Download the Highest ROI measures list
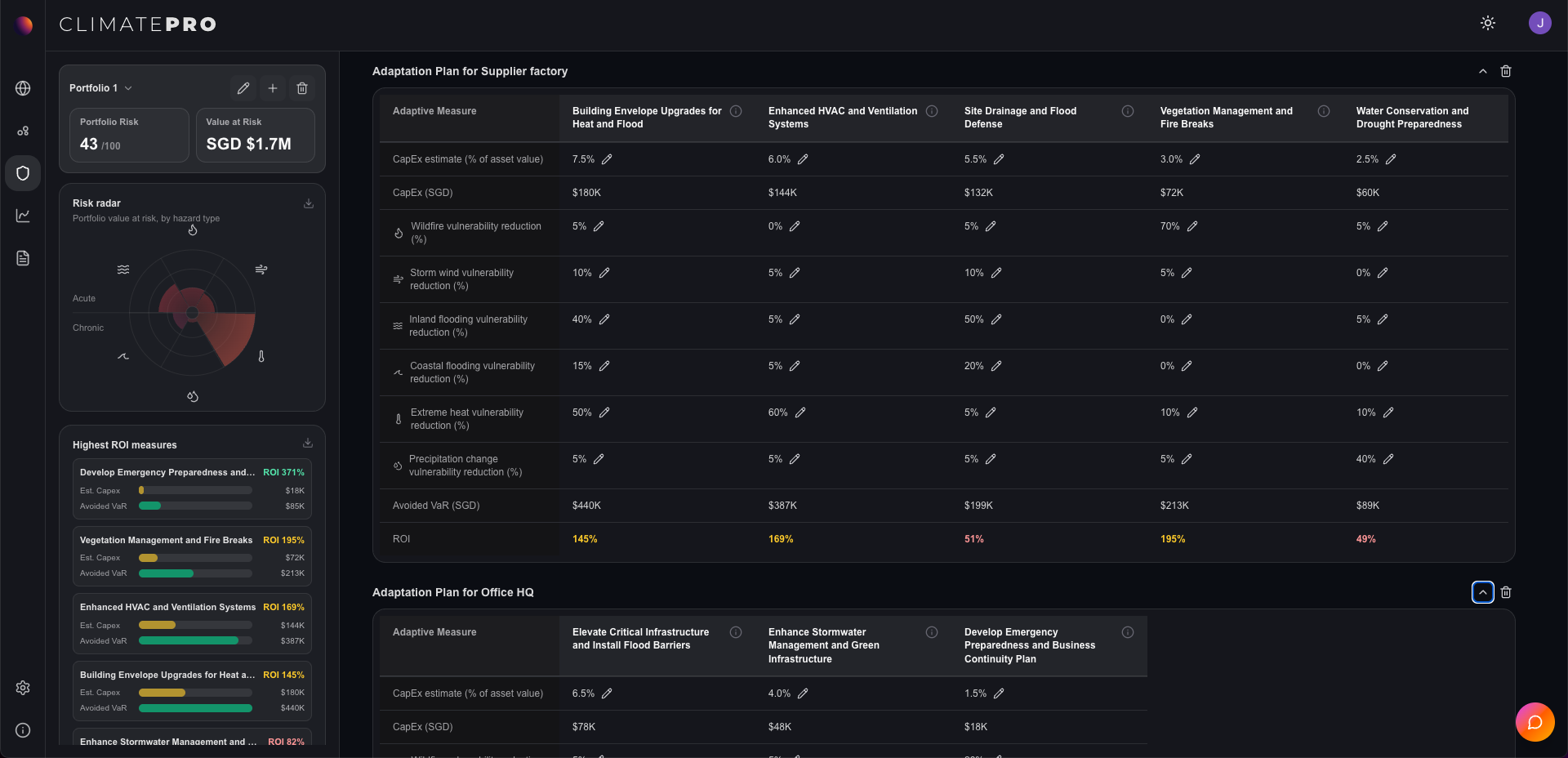The width and height of the screenshot is (1568, 758). pyautogui.click(x=308, y=444)
